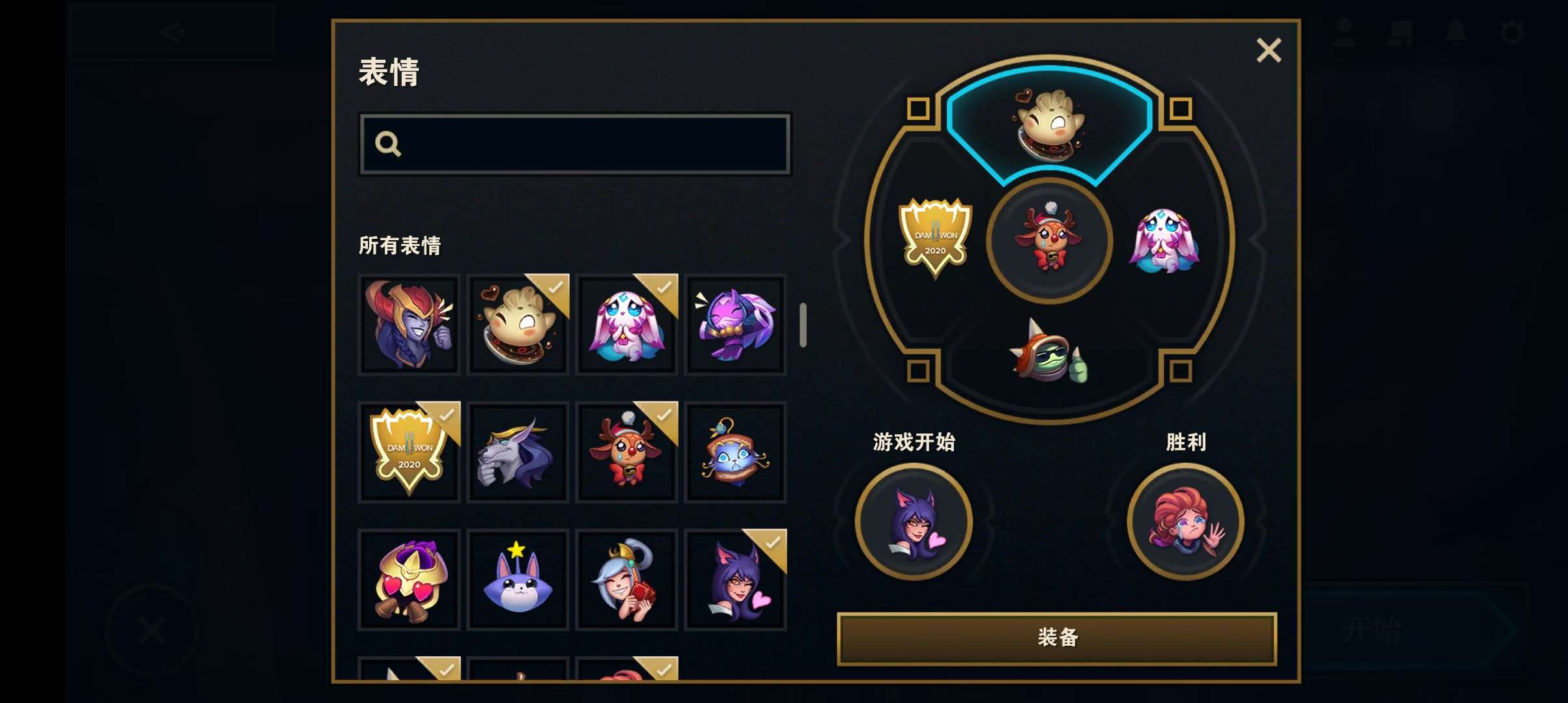Select the top dumpling wheel slot

click(1049, 122)
